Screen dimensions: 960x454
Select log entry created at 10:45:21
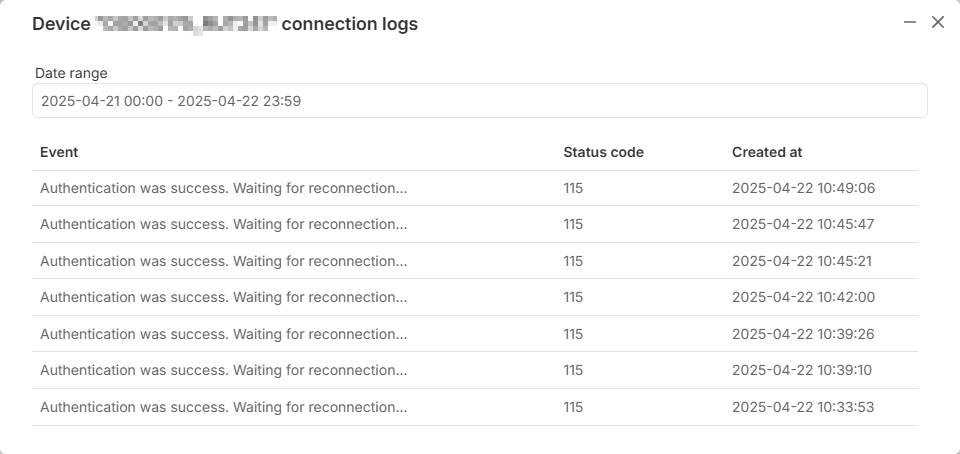coord(474,261)
